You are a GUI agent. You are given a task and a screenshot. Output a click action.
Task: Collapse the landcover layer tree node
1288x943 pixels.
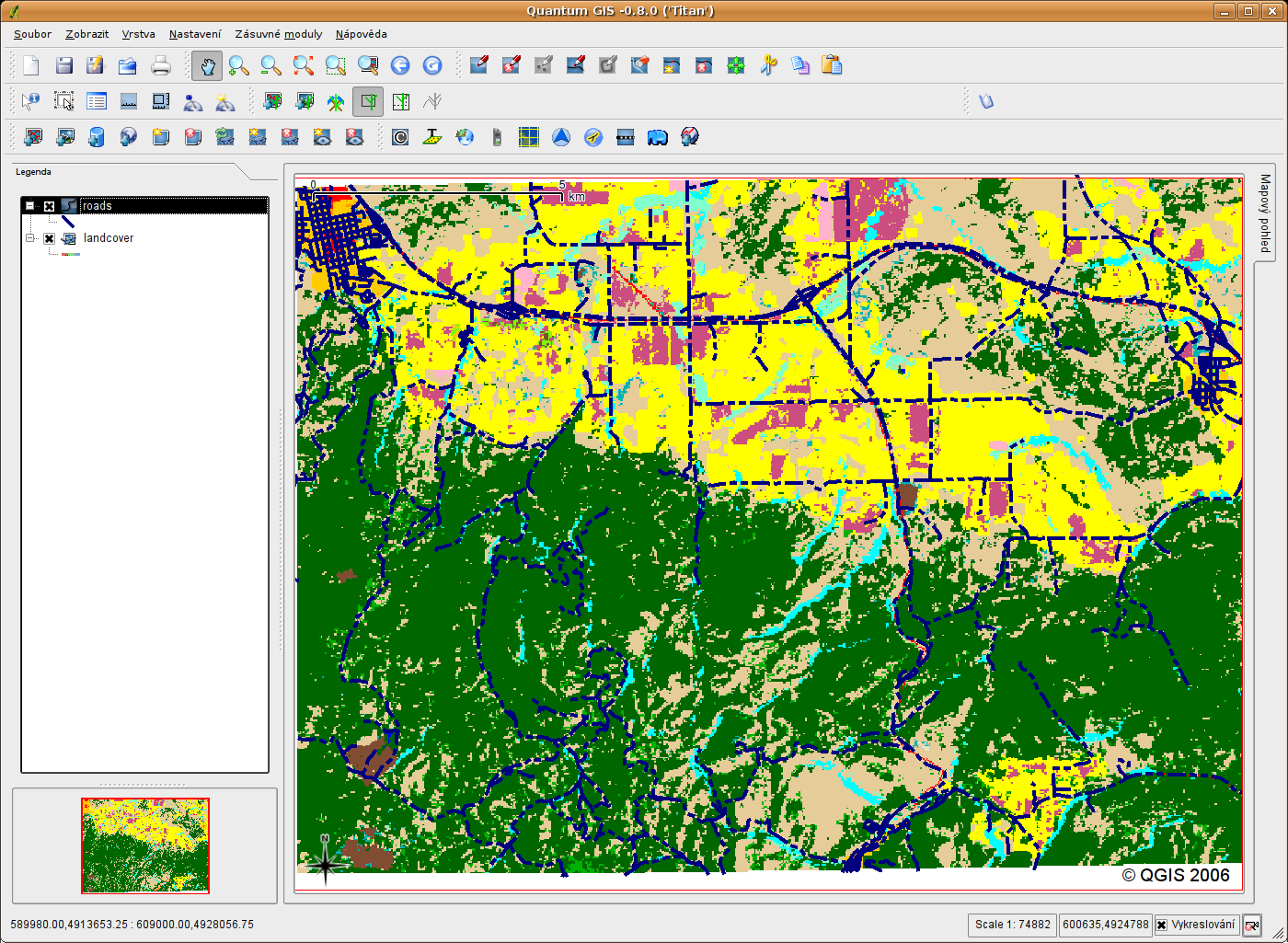pos(30,238)
